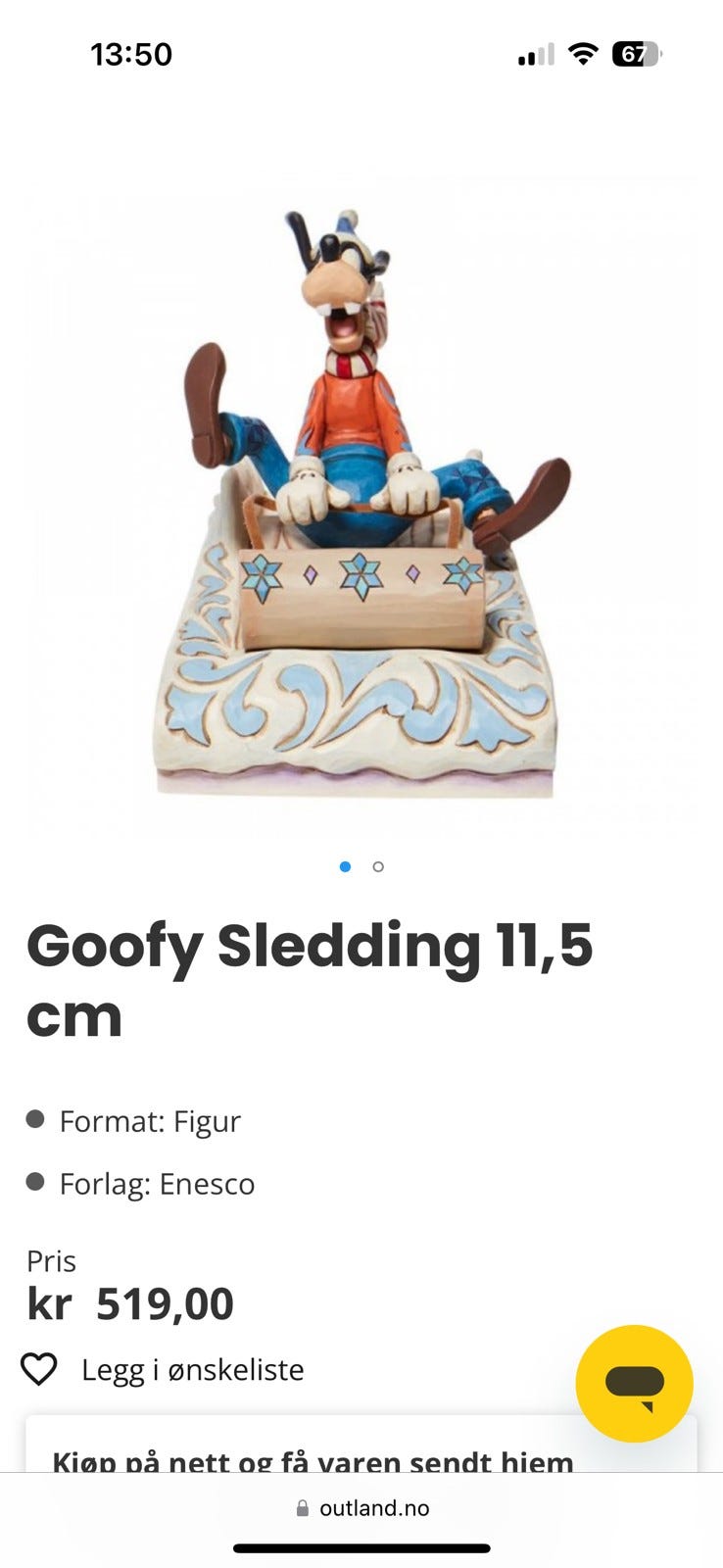Viewport: 723px width, 1568px height.
Task: Open the yellow chat bubble button
Action: tap(634, 1383)
